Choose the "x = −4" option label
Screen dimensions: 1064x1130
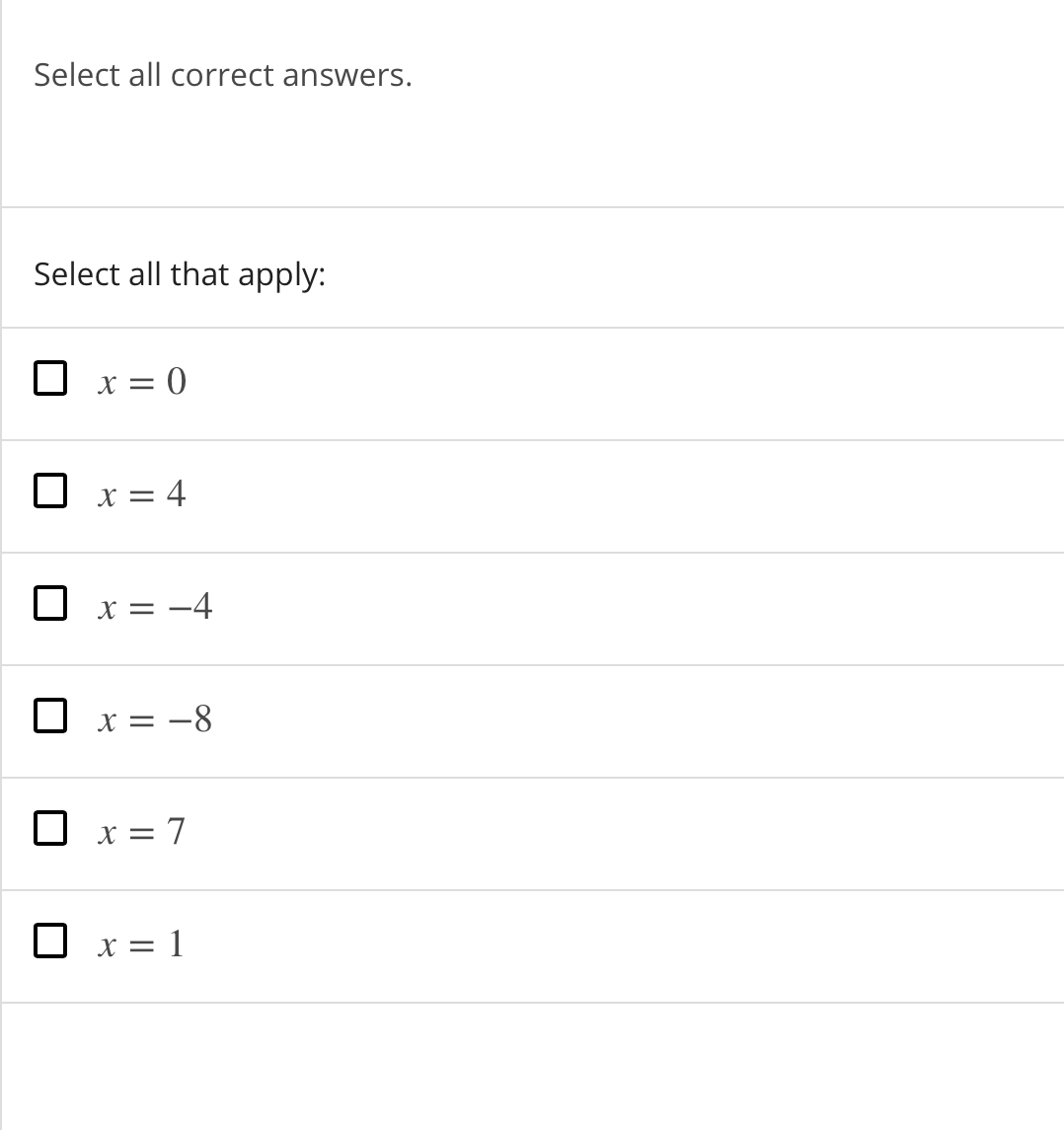click(x=154, y=607)
